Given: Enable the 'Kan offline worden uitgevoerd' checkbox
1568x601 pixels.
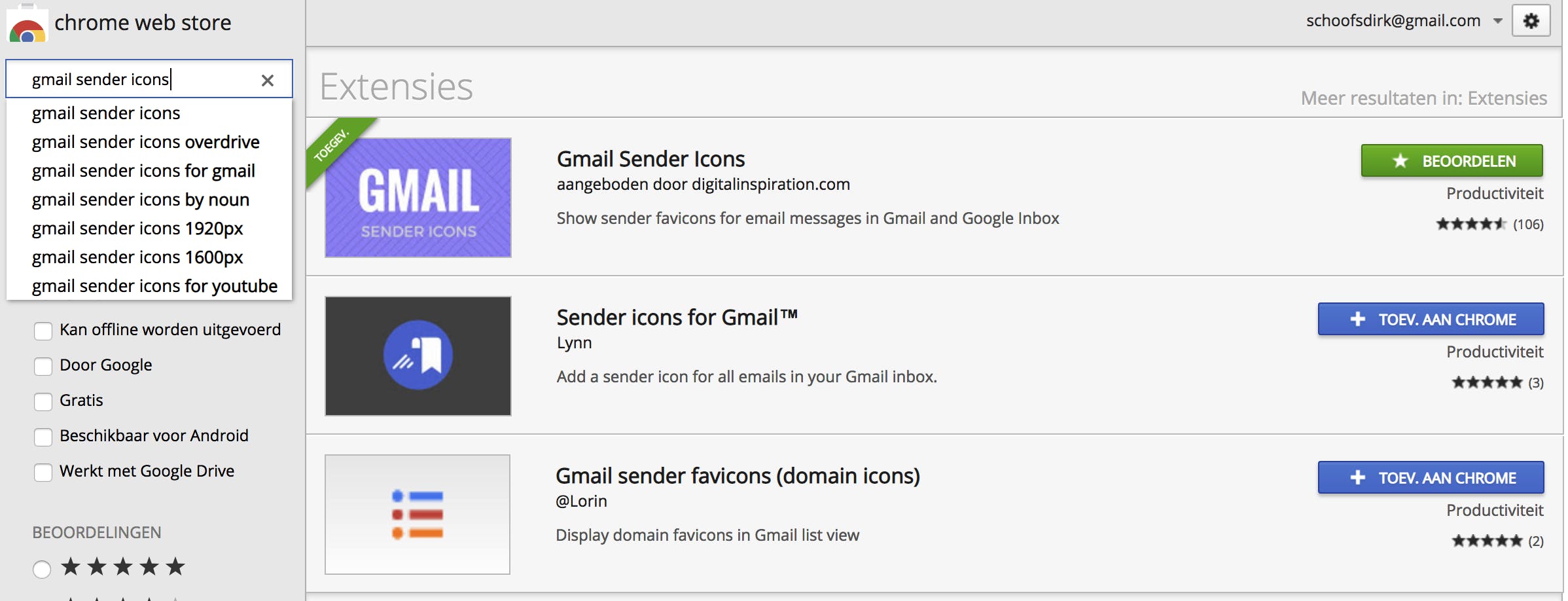Looking at the screenshot, I should [x=43, y=331].
